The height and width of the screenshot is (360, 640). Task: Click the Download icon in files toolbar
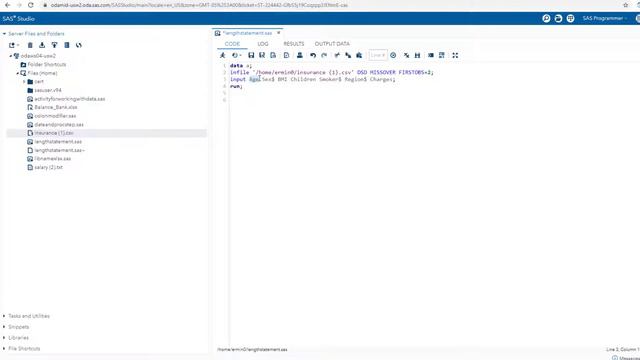42,45
